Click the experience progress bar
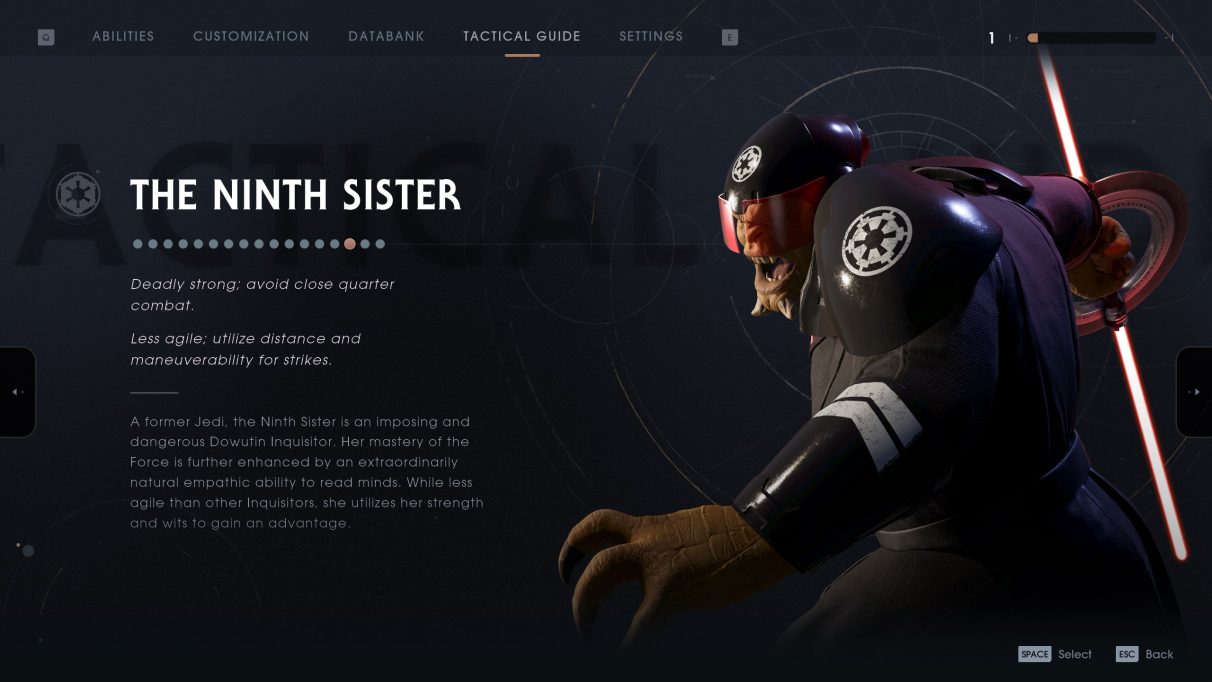Viewport: 1212px width, 682px height. (x=1092, y=38)
